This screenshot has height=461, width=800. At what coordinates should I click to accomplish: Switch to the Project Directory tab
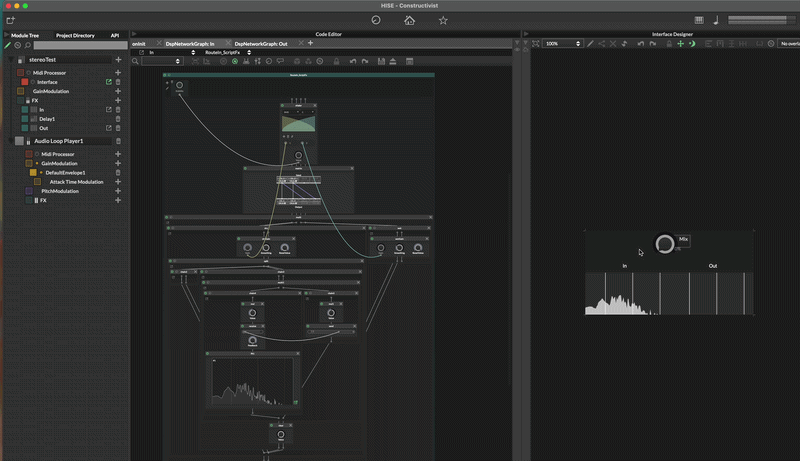pos(75,35)
